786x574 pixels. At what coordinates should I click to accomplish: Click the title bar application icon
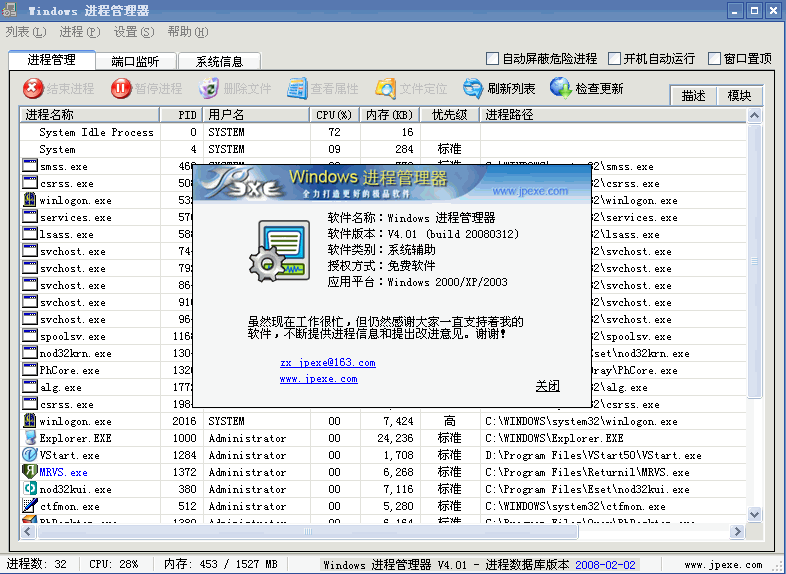(x=10, y=10)
